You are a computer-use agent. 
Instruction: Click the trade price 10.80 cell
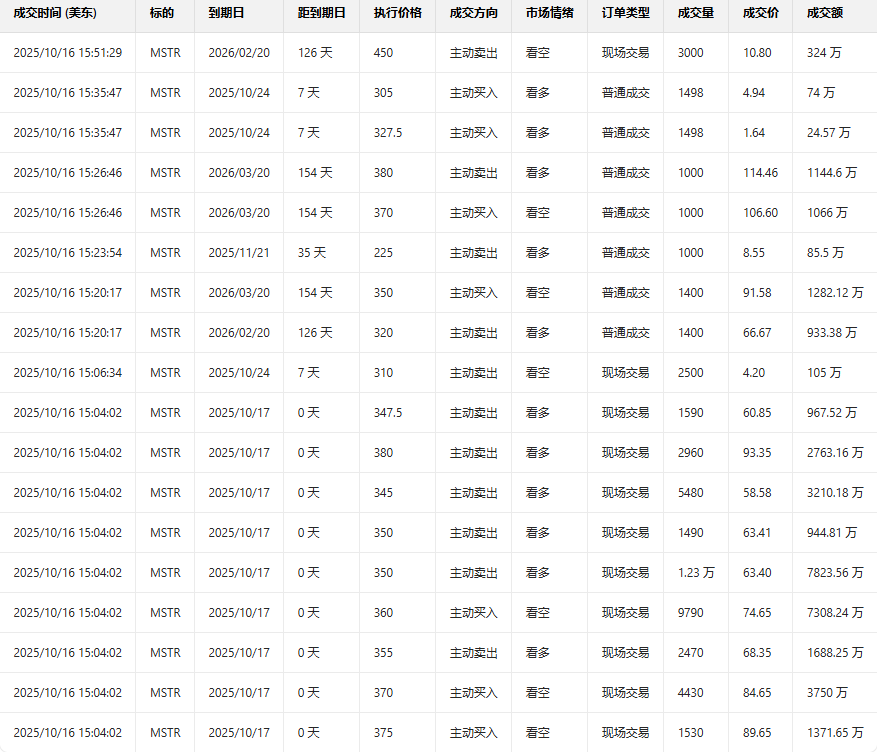click(757, 53)
